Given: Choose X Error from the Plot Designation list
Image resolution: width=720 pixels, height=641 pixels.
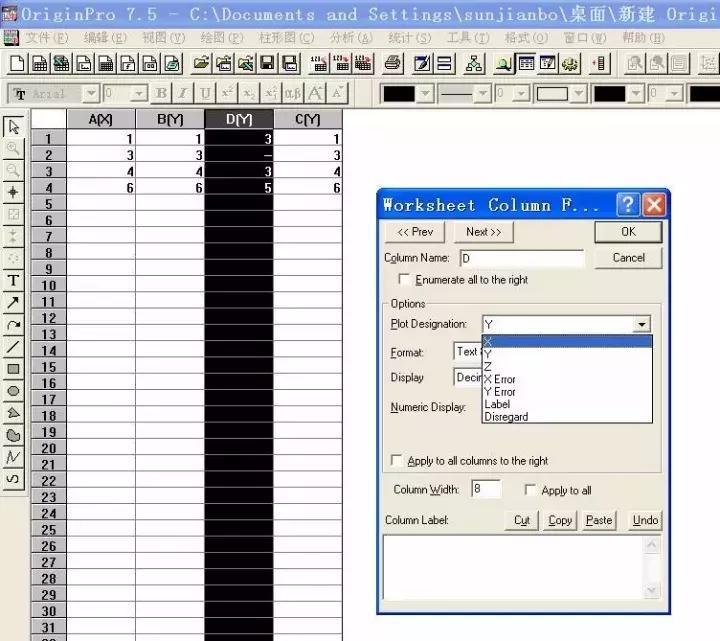Looking at the screenshot, I should point(499,380).
